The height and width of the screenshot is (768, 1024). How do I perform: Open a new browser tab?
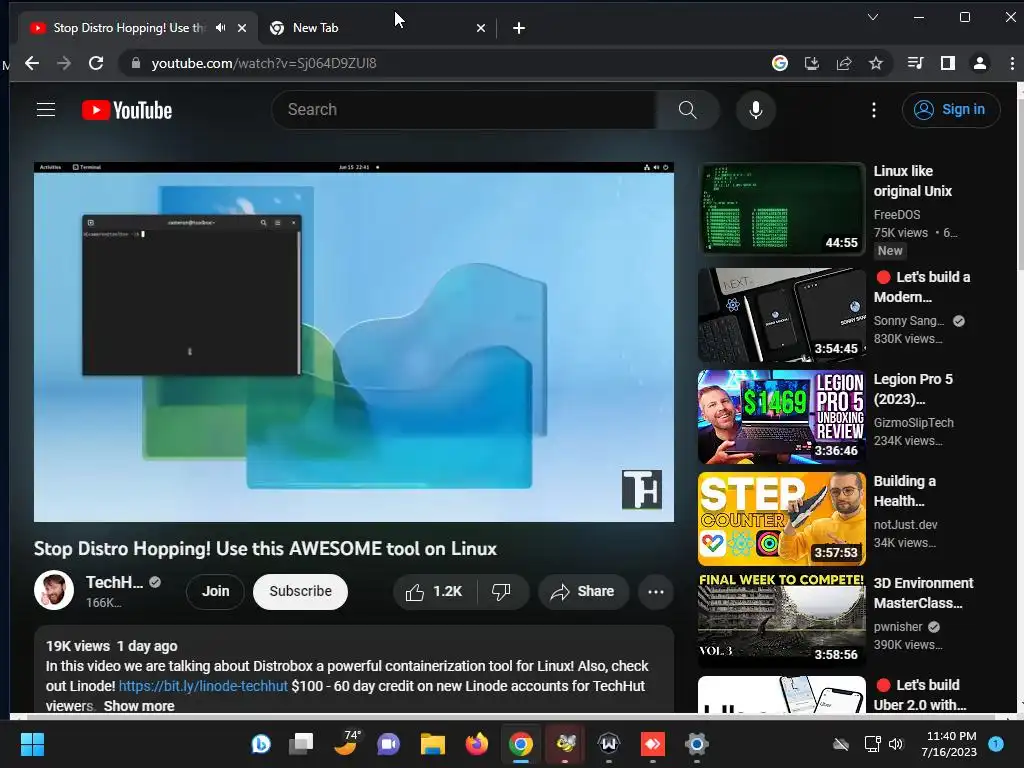(519, 28)
